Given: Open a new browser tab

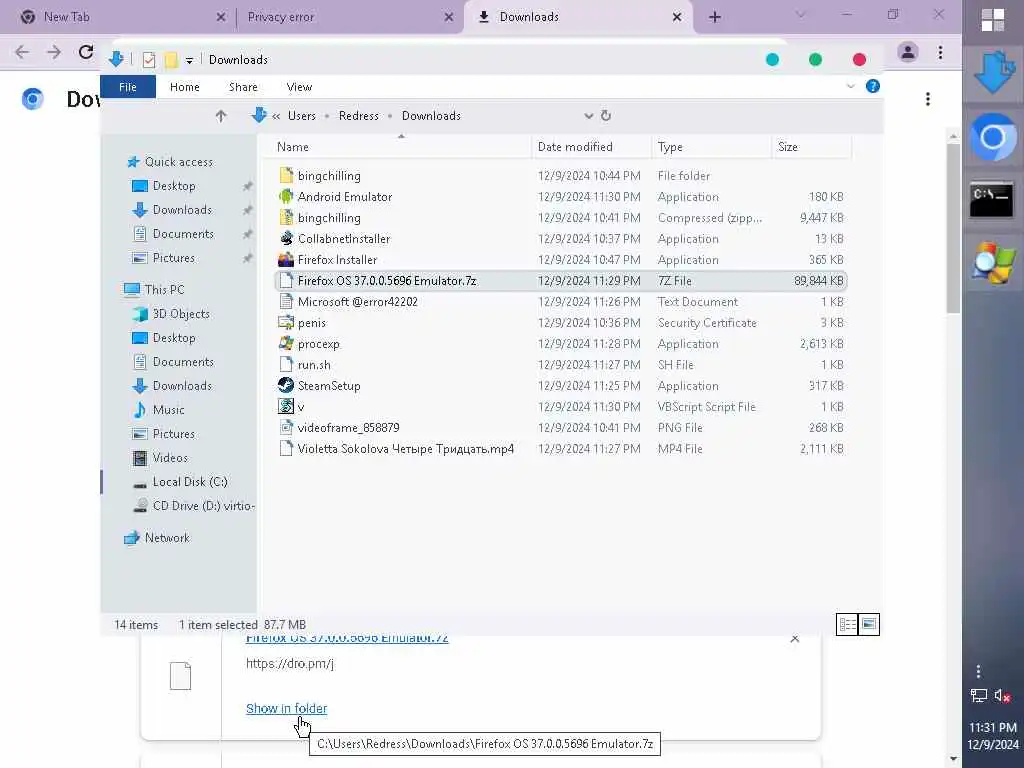Looking at the screenshot, I should coord(715,17).
